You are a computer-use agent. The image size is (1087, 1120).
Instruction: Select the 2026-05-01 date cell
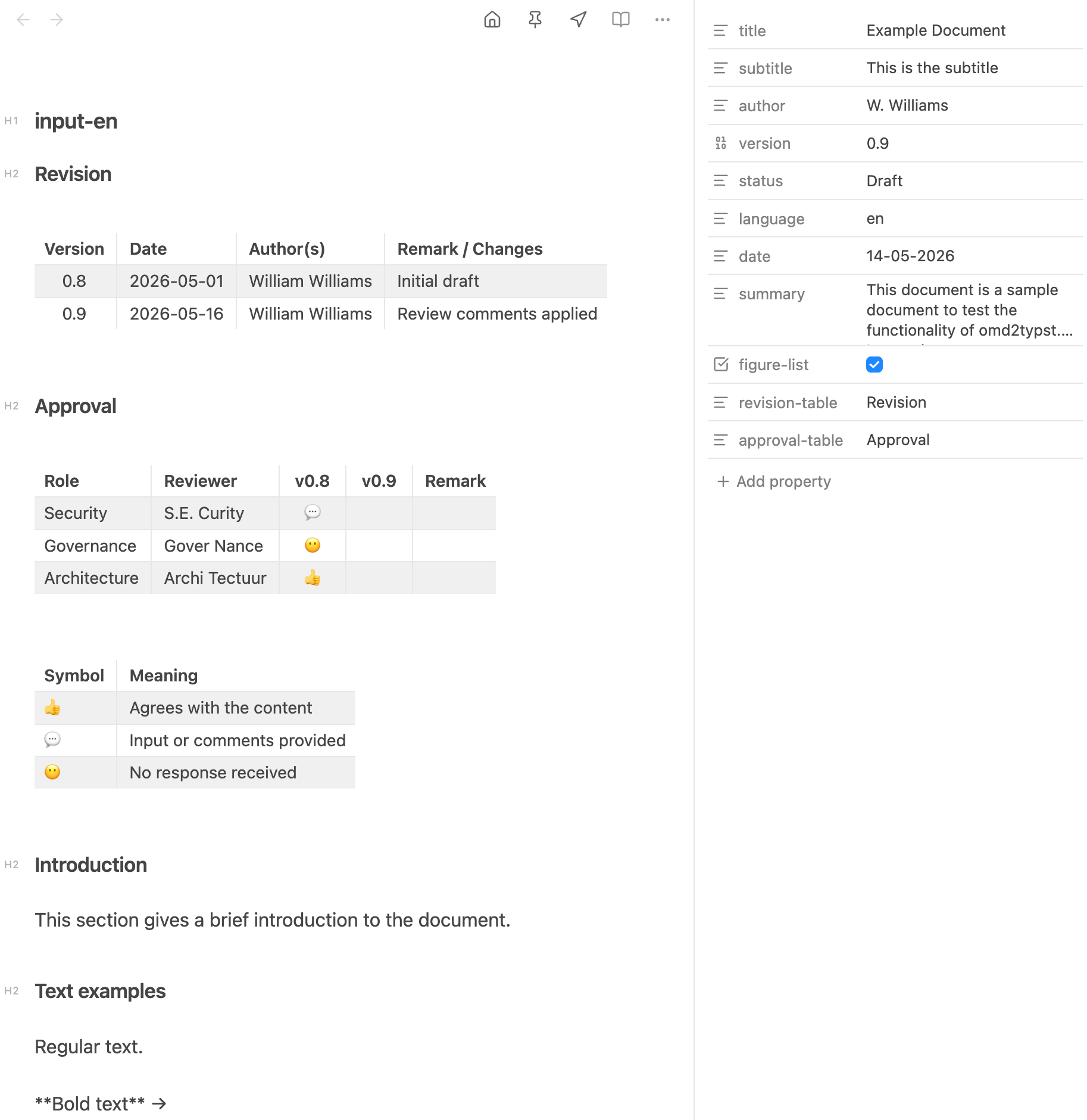click(176, 281)
